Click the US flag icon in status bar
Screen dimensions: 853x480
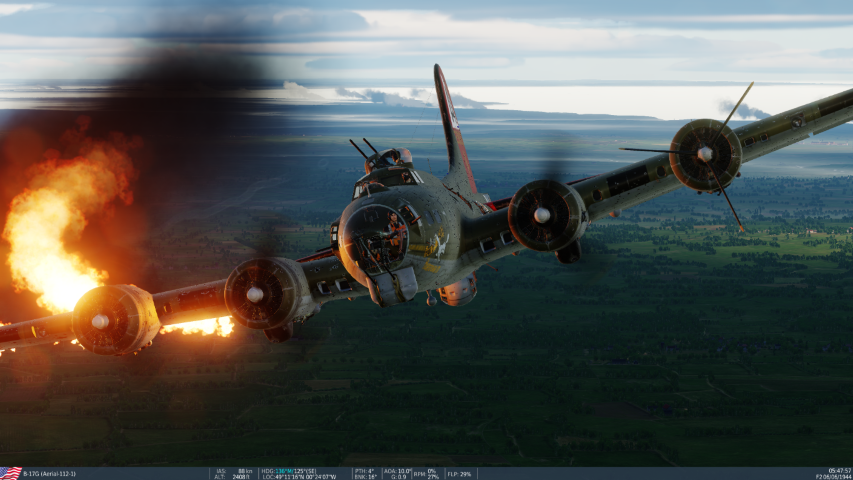[10, 473]
